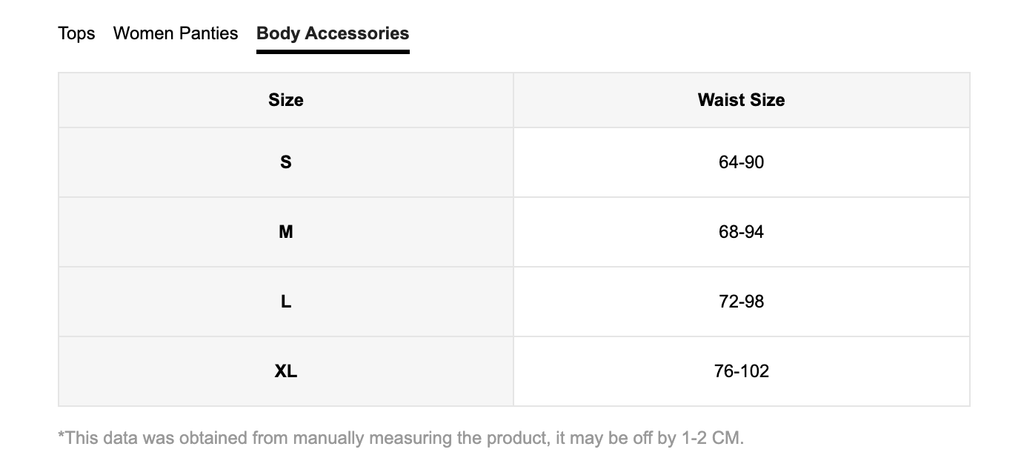The height and width of the screenshot is (455, 1024).
Task: Select the M size label
Action: [286, 232]
